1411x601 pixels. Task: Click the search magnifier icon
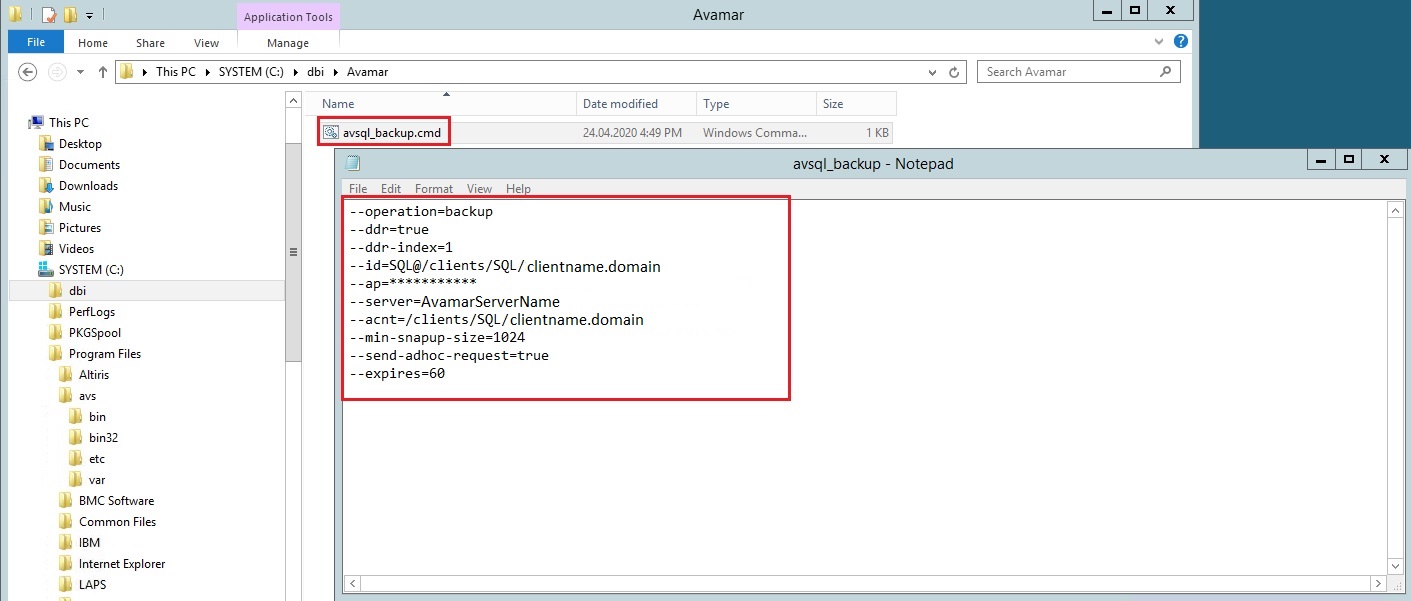[1165, 72]
